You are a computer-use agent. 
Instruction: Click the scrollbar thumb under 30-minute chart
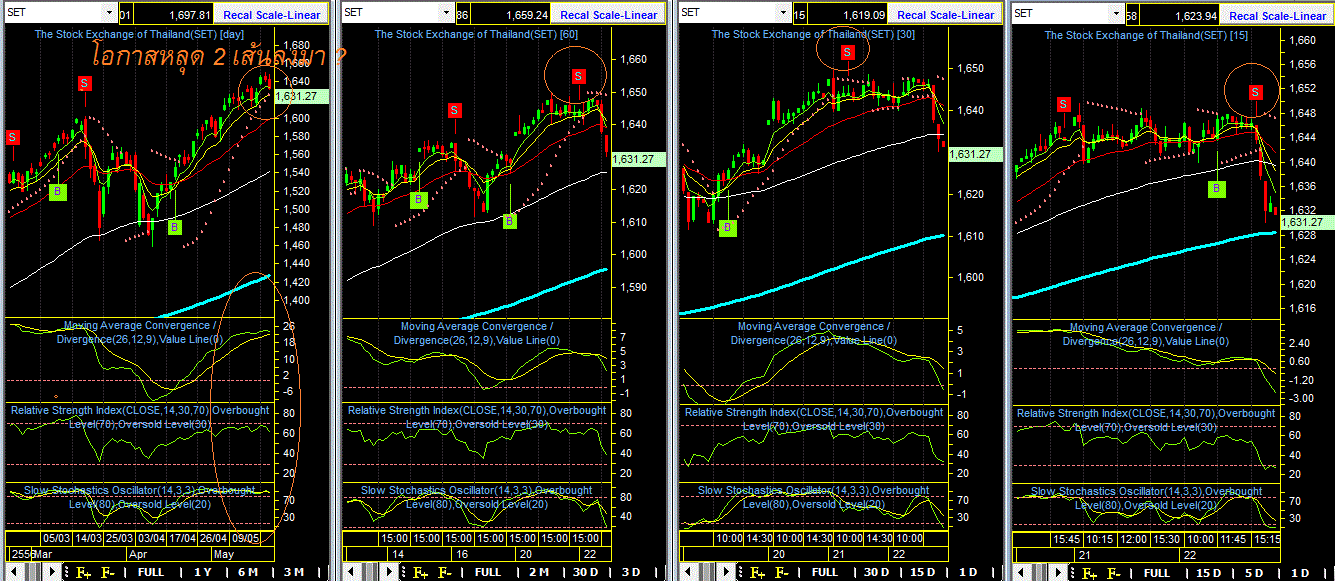point(708,572)
